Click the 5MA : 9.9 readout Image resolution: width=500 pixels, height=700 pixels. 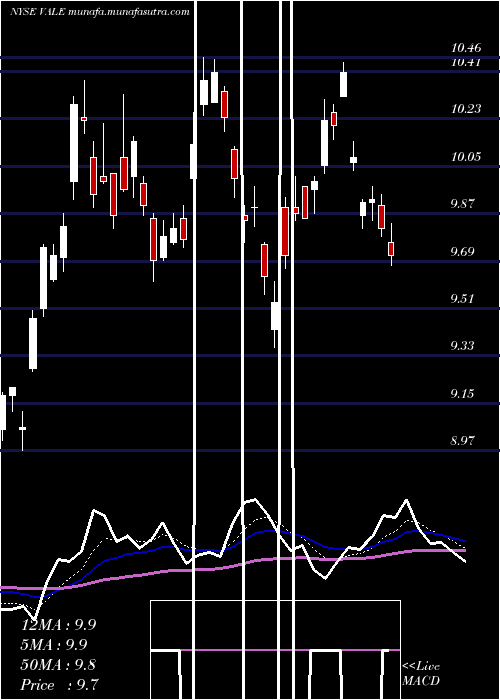54,645
